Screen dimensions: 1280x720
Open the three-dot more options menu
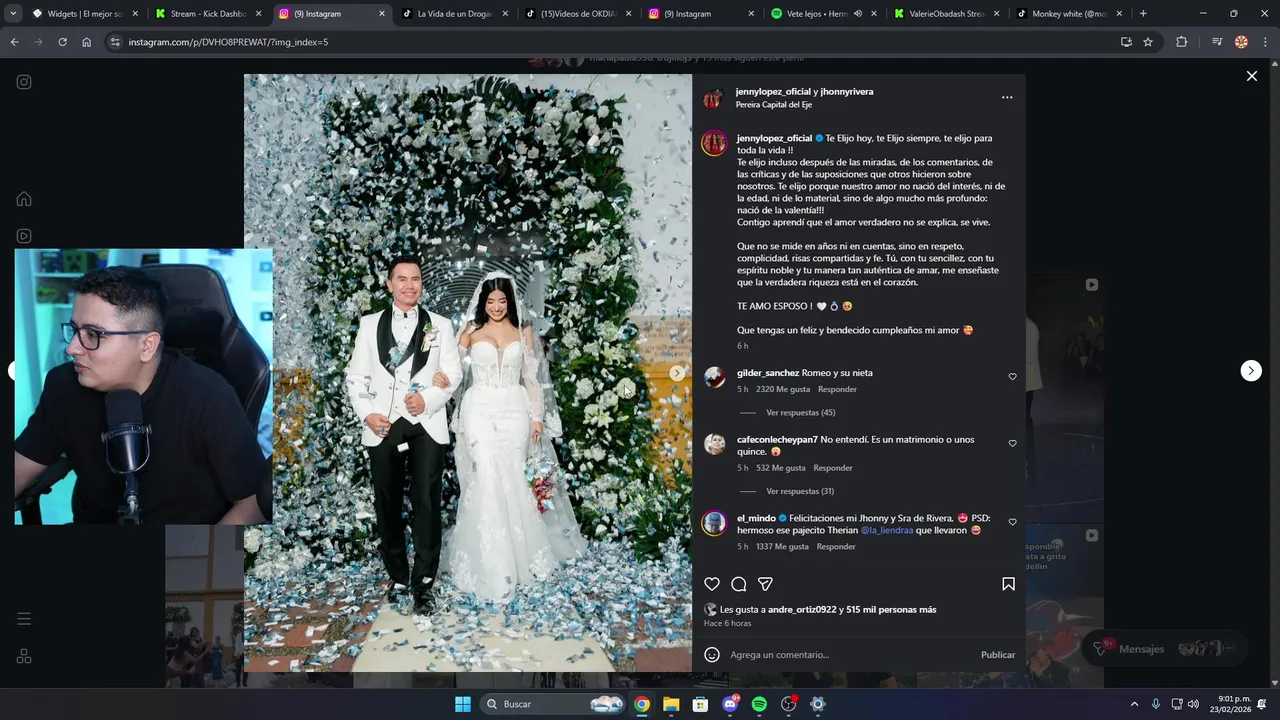(1007, 97)
